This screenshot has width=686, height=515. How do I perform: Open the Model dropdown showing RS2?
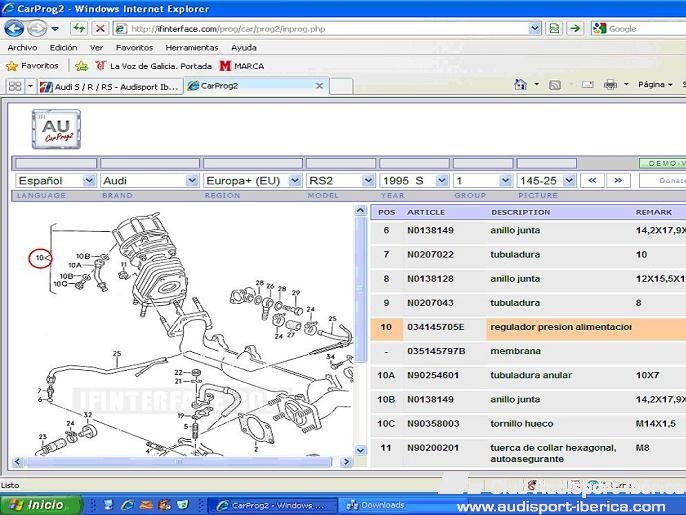tap(341, 180)
